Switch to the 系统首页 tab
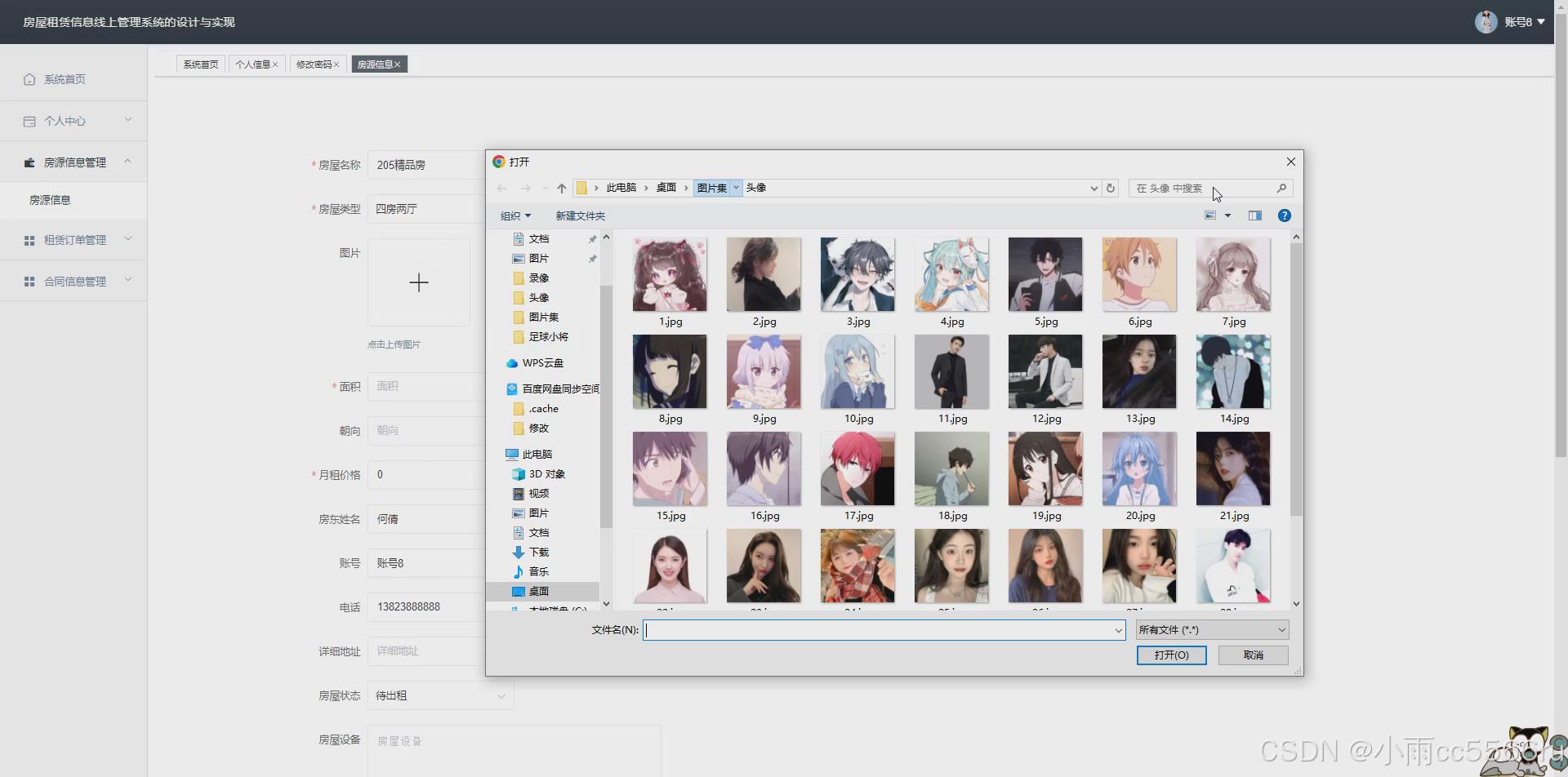Viewport: 1568px width, 777px height. click(201, 64)
